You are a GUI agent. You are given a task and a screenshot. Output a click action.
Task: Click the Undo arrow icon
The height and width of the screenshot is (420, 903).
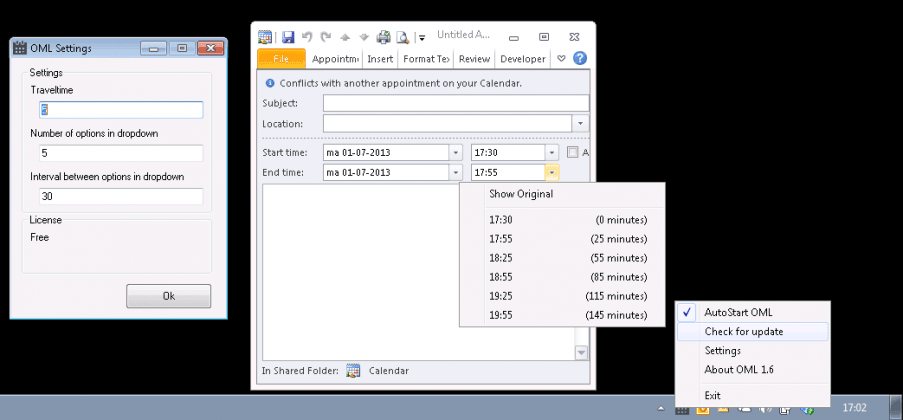tap(307, 37)
